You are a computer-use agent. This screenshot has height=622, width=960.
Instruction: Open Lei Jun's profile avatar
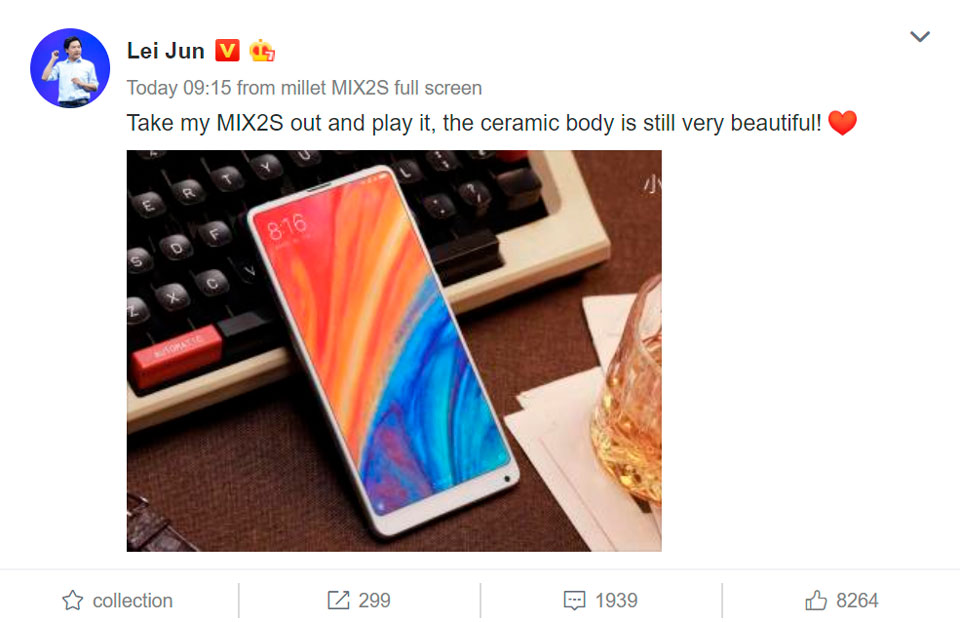coord(70,68)
